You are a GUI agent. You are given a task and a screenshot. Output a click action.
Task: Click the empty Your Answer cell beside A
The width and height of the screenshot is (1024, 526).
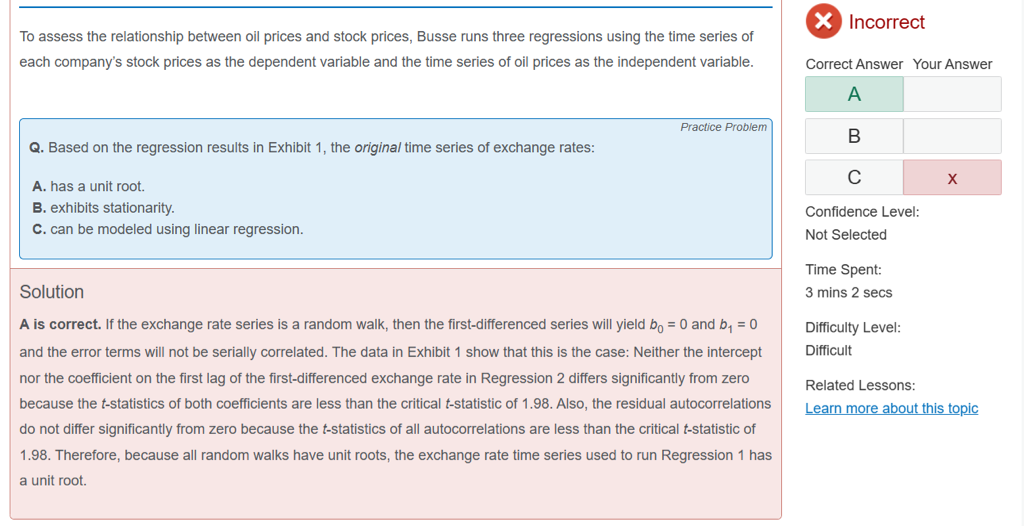point(951,94)
